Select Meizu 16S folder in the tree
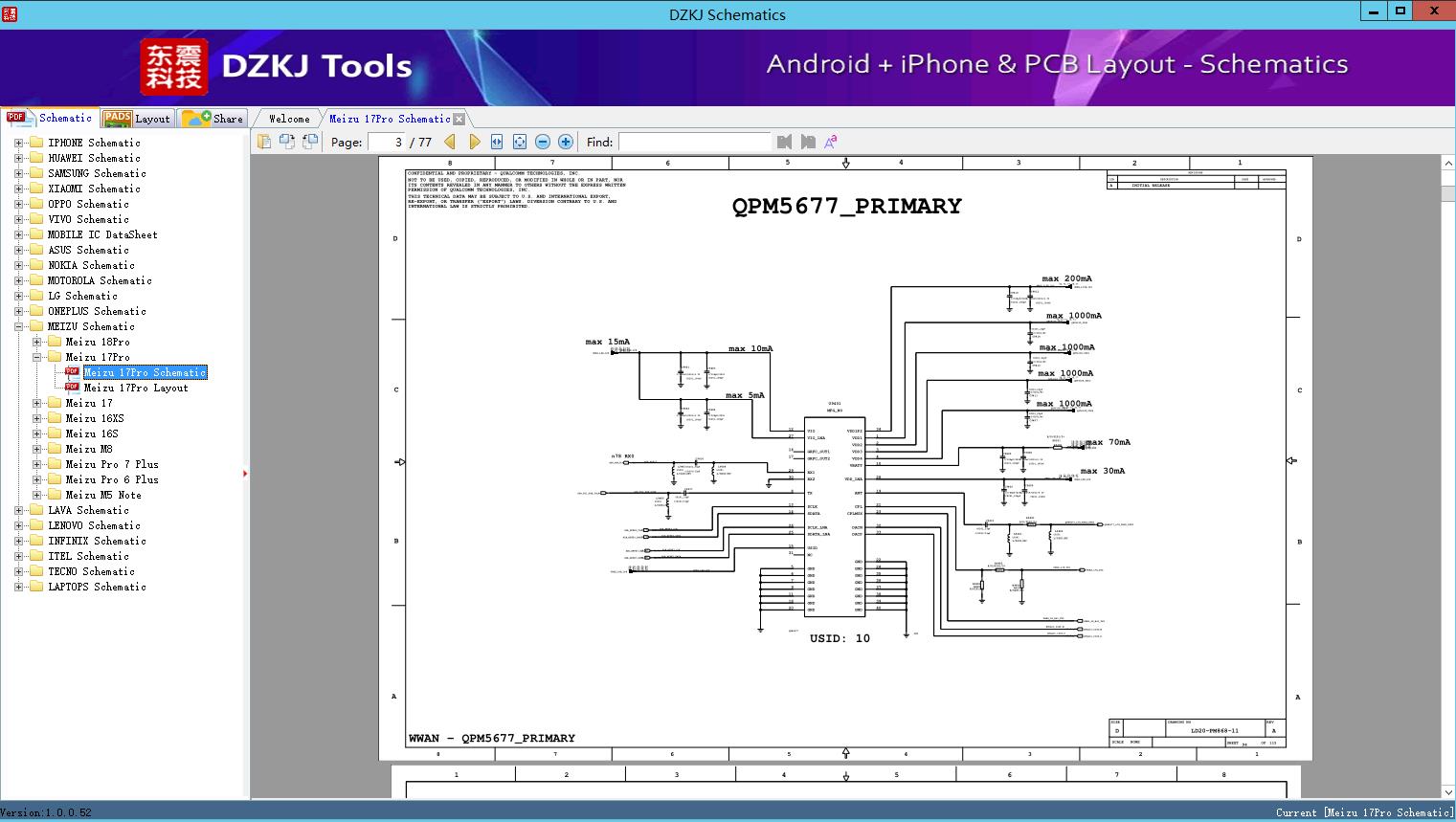Screen dimensions: 1456x822 (92, 433)
